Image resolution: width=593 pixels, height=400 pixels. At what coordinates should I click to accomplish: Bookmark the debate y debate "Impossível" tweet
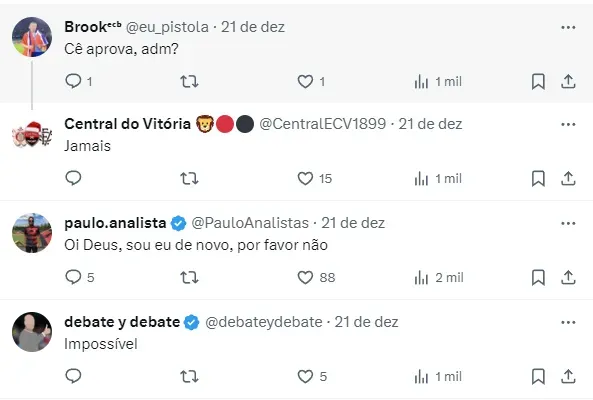click(538, 377)
